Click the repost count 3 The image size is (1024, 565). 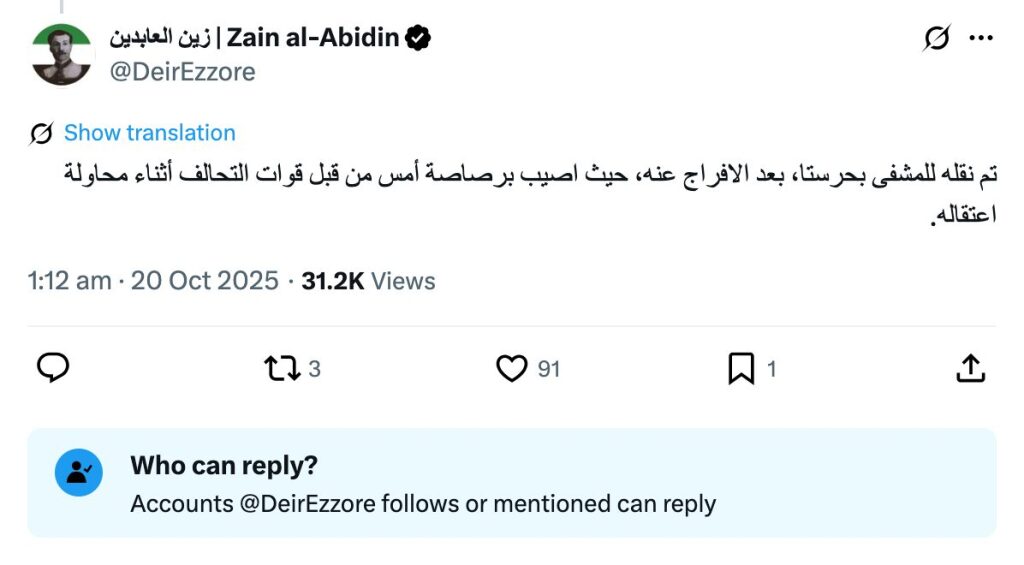(314, 369)
